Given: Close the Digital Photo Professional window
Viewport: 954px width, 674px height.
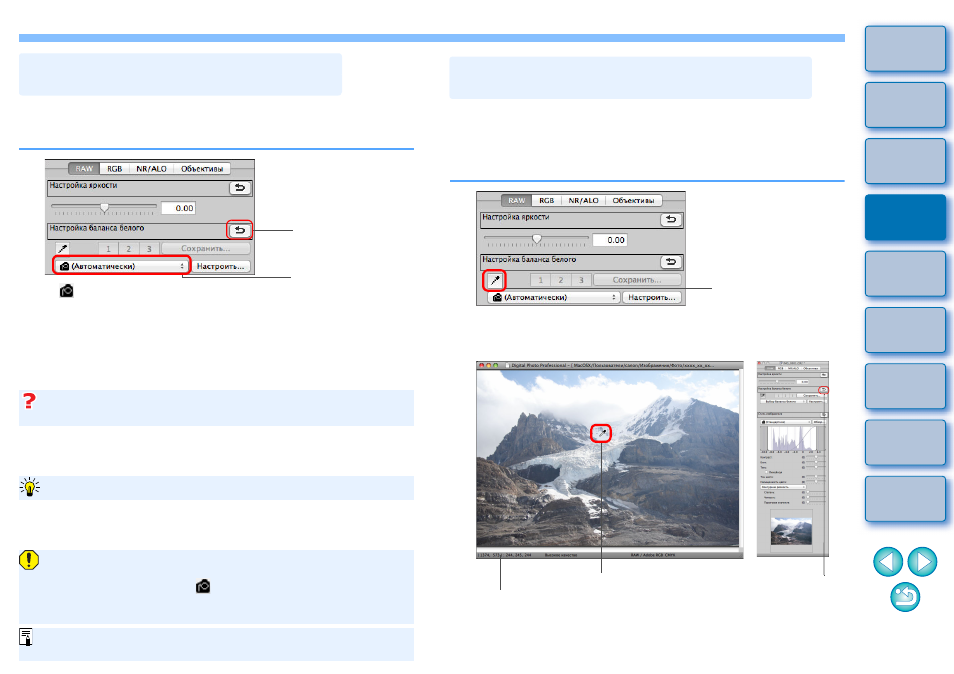Looking at the screenshot, I should tap(481, 366).
